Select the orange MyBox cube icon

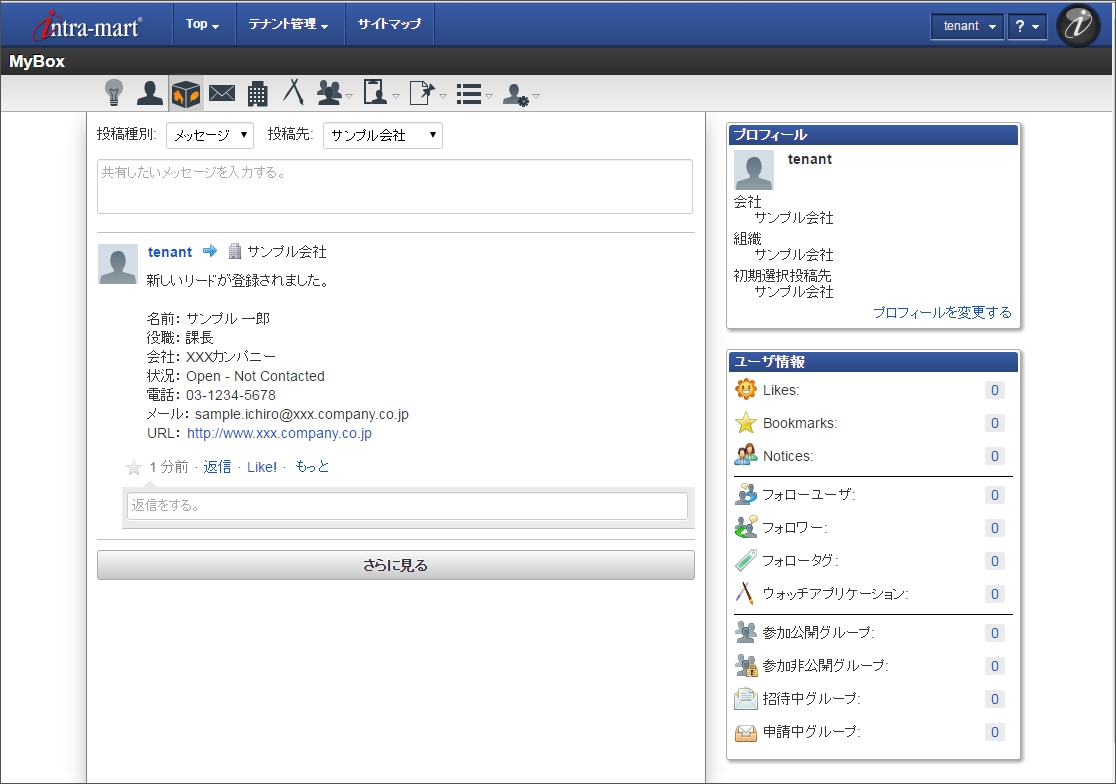click(x=186, y=93)
